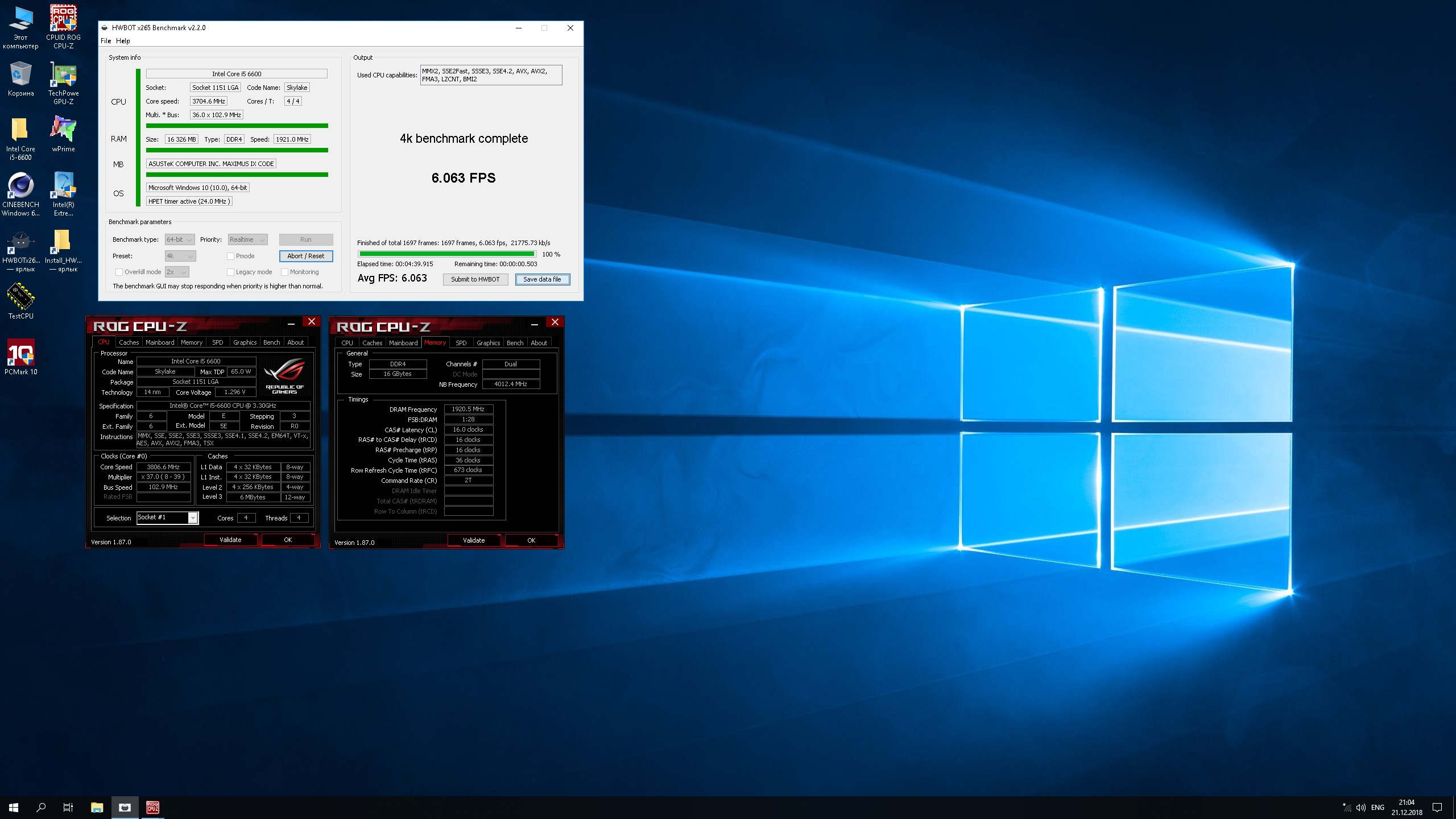Click the 'HPET timer active (24.0 MHz )' field

(189, 201)
